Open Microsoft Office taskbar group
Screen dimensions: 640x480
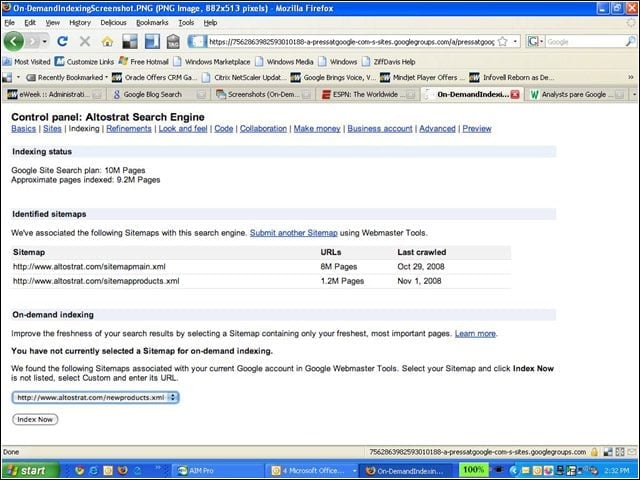pos(313,471)
